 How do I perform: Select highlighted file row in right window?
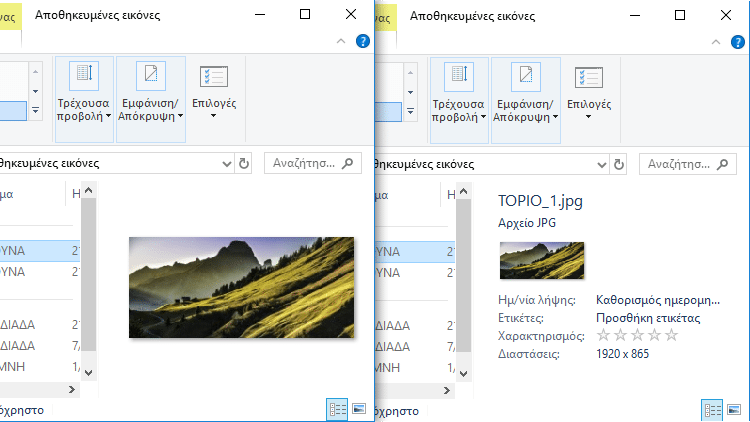coord(415,252)
